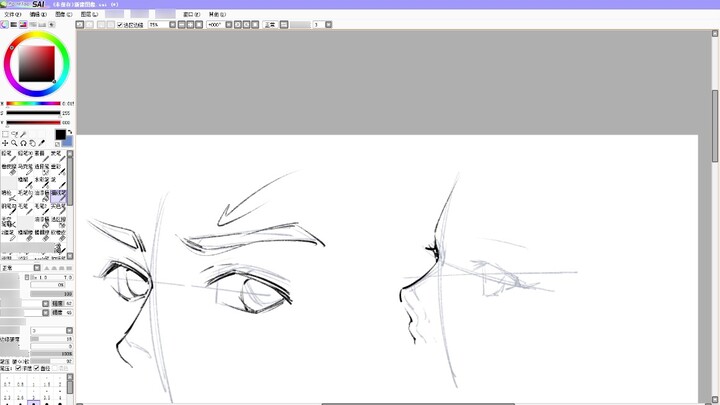
Task: Click the zoom out minus button
Action: click(x=181, y=24)
